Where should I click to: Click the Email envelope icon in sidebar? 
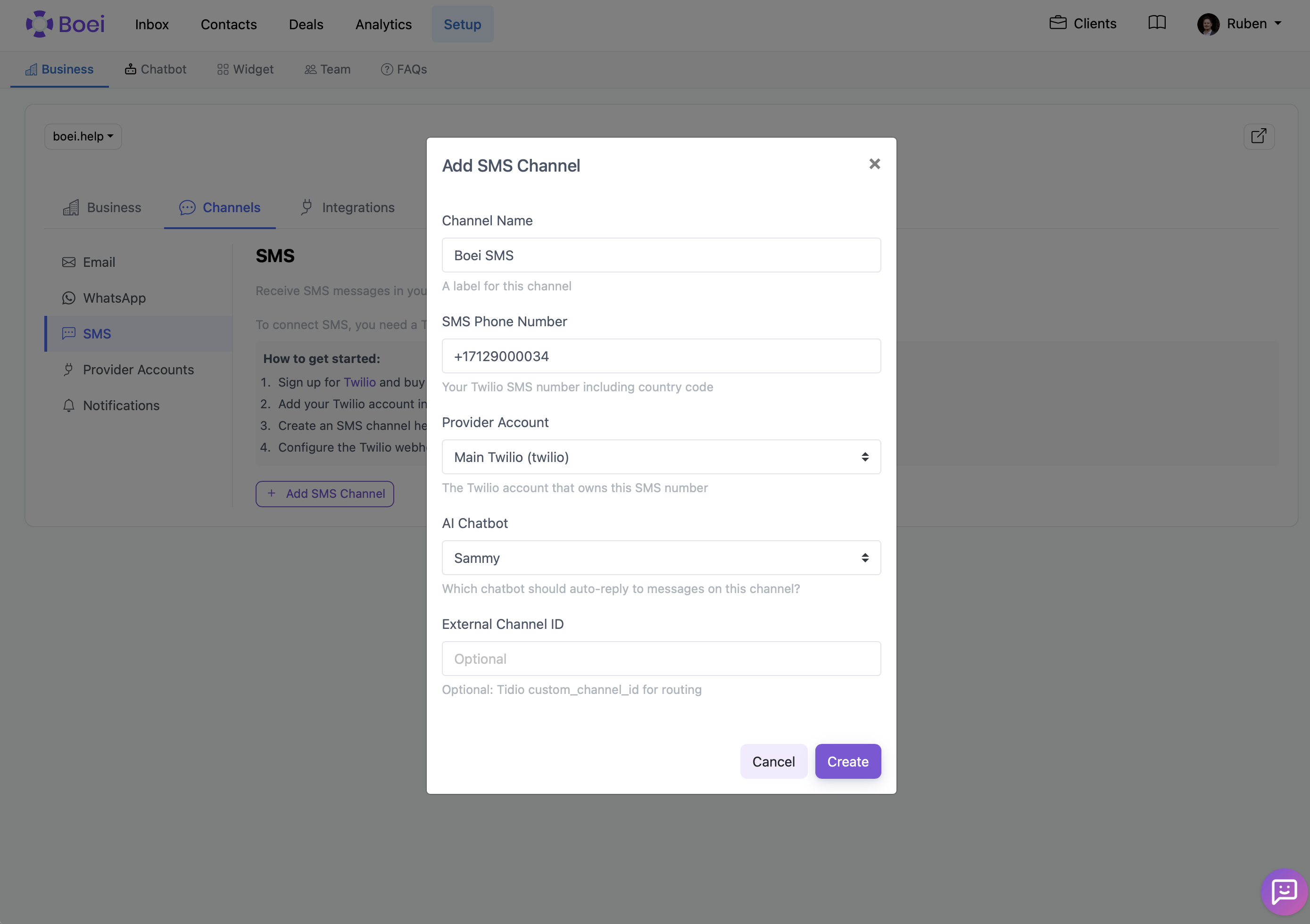click(68, 263)
